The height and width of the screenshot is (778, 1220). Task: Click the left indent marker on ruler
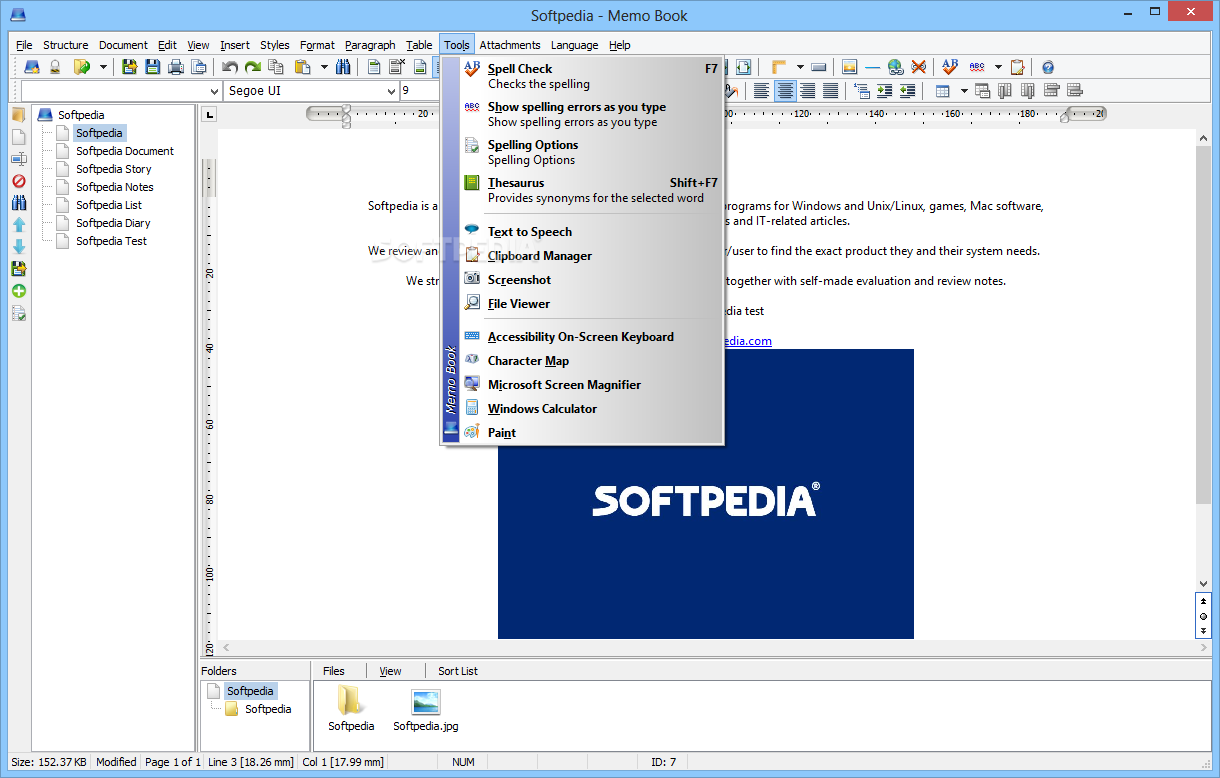point(346,114)
